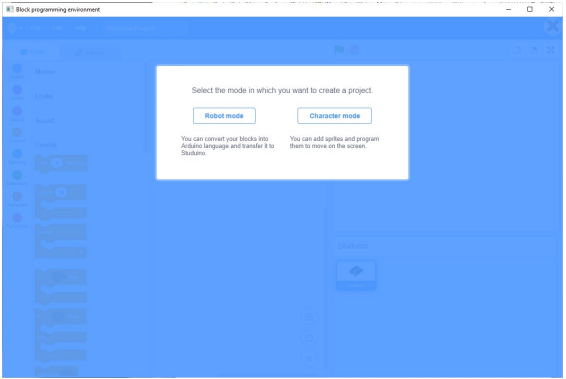Image resolution: width=566 pixels, height=379 pixels.
Task: Zoom in the workspace
Action: 309,317
